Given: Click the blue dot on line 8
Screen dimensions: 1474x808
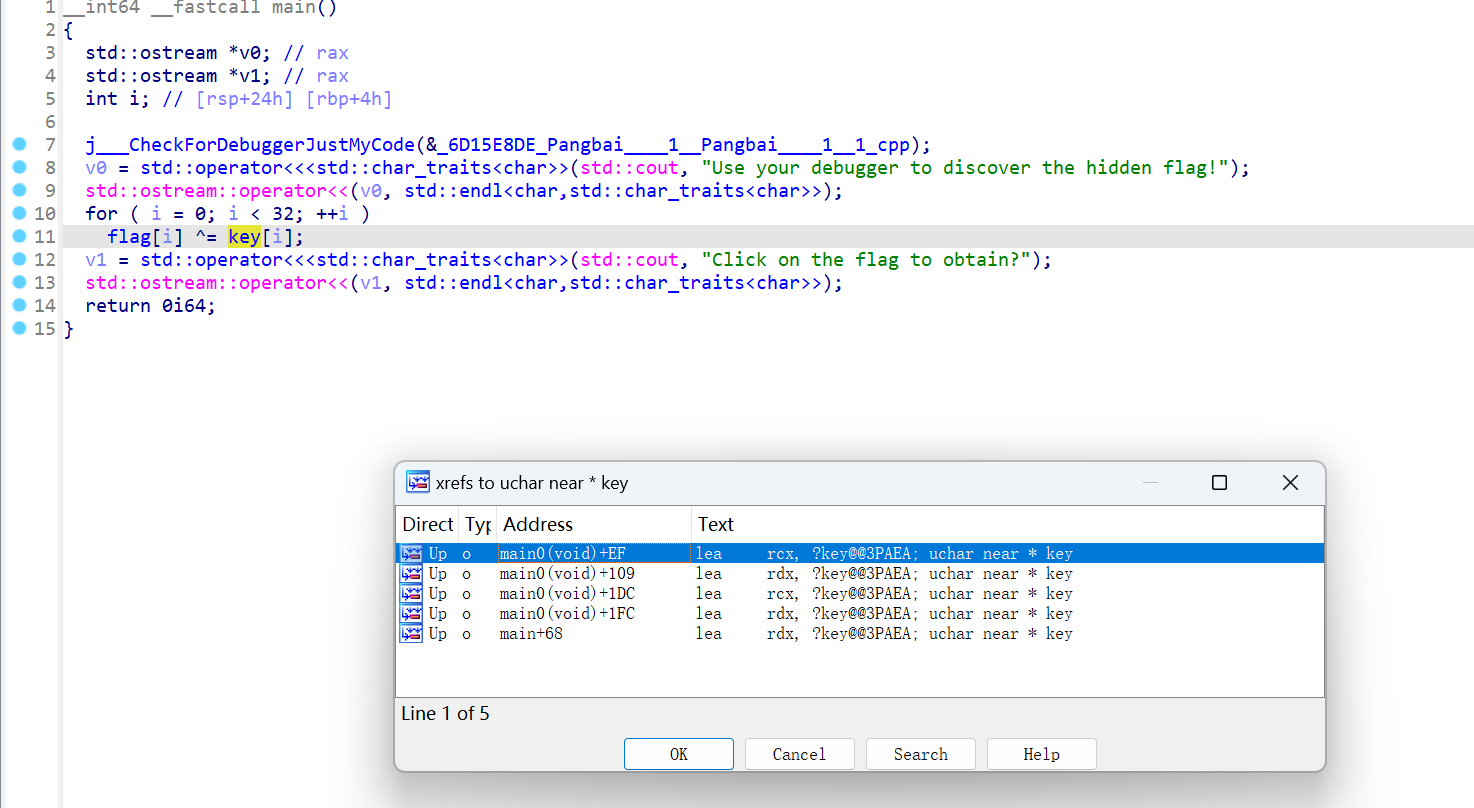Looking at the screenshot, I should pos(20,168).
